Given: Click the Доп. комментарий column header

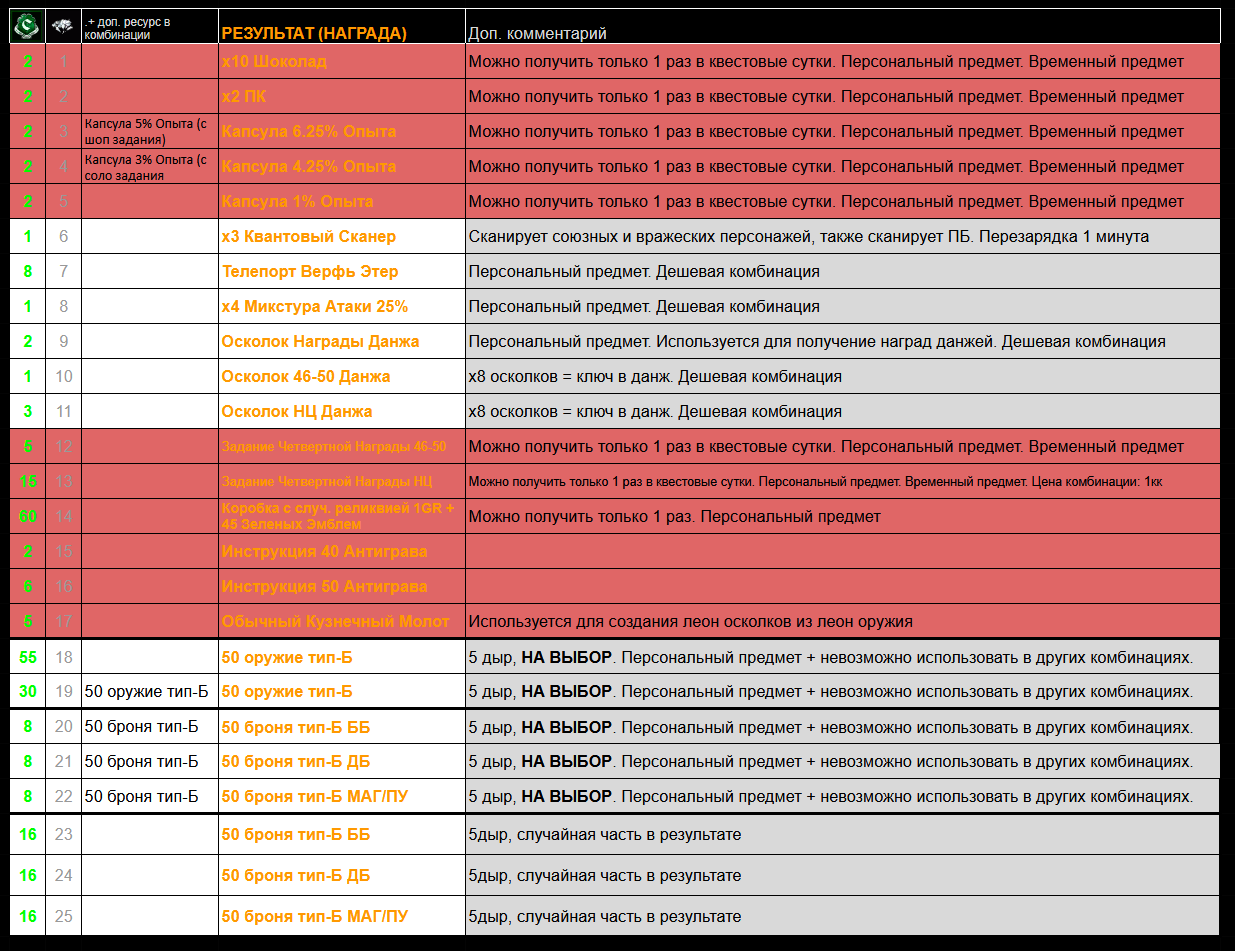Looking at the screenshot, I should tap(537, 34).
